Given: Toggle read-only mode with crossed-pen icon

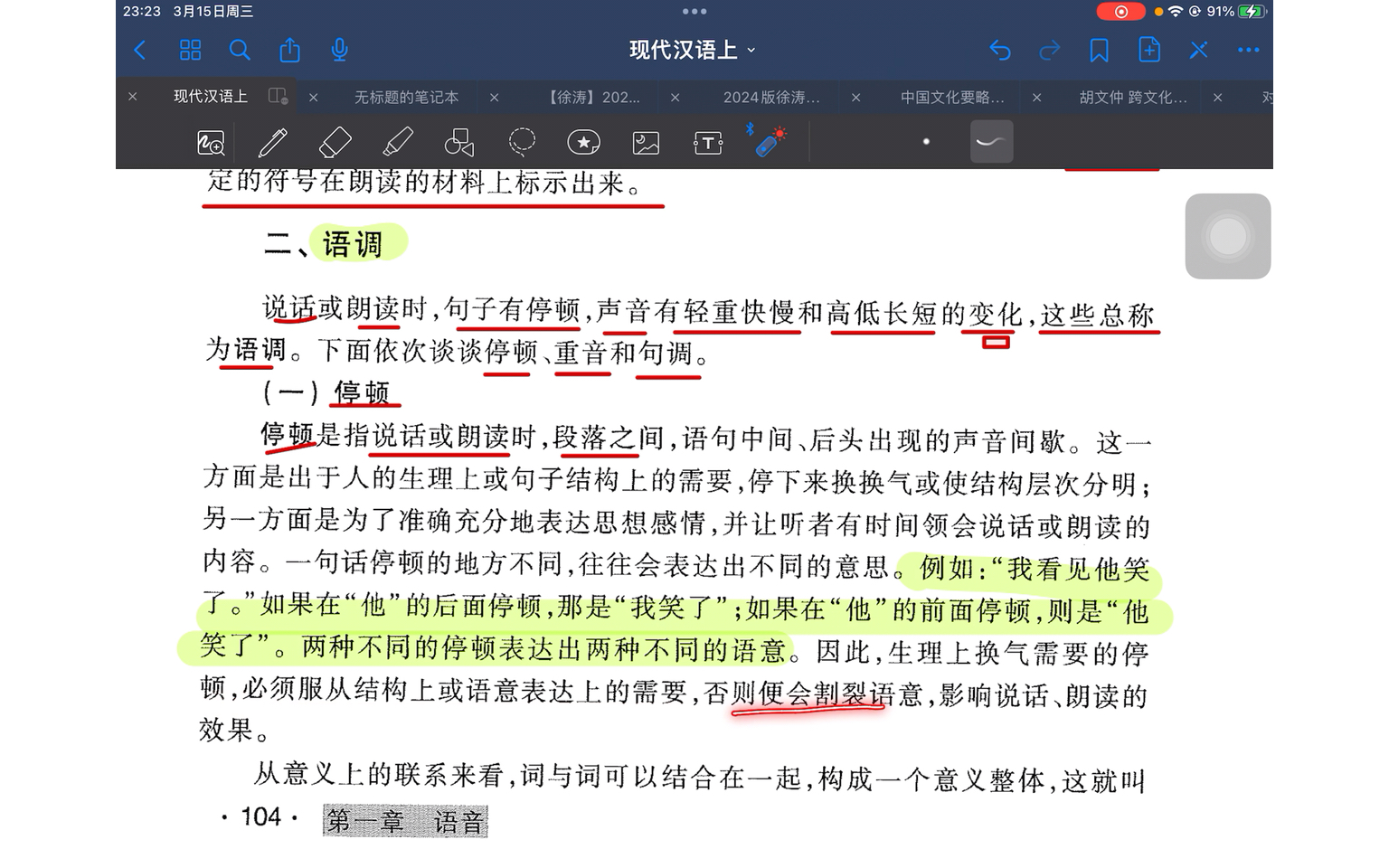Looking at the screenshot, I should [x=1199, y=50].
